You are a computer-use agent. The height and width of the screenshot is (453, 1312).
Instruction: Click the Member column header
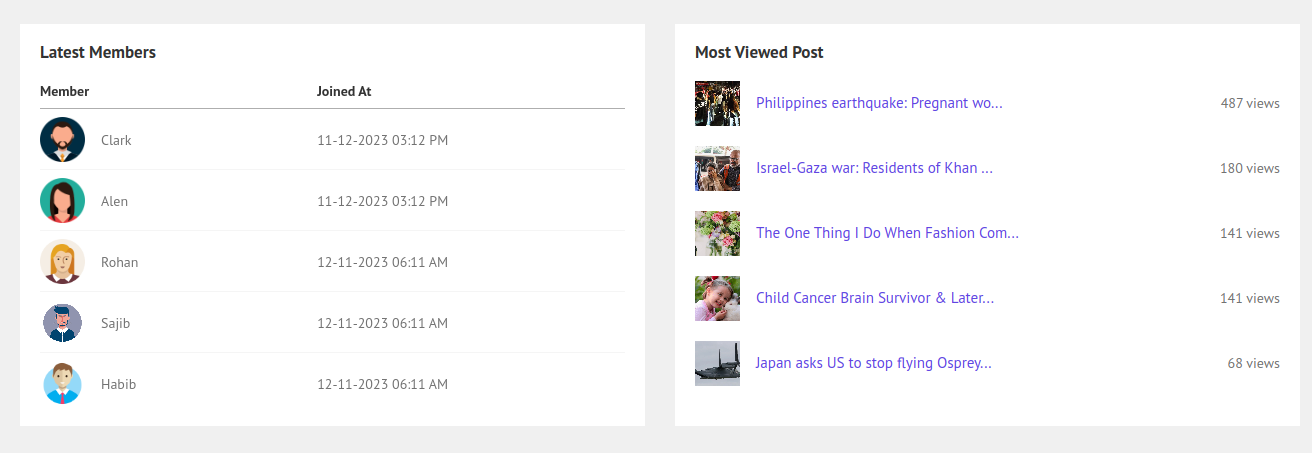[65, 91]
